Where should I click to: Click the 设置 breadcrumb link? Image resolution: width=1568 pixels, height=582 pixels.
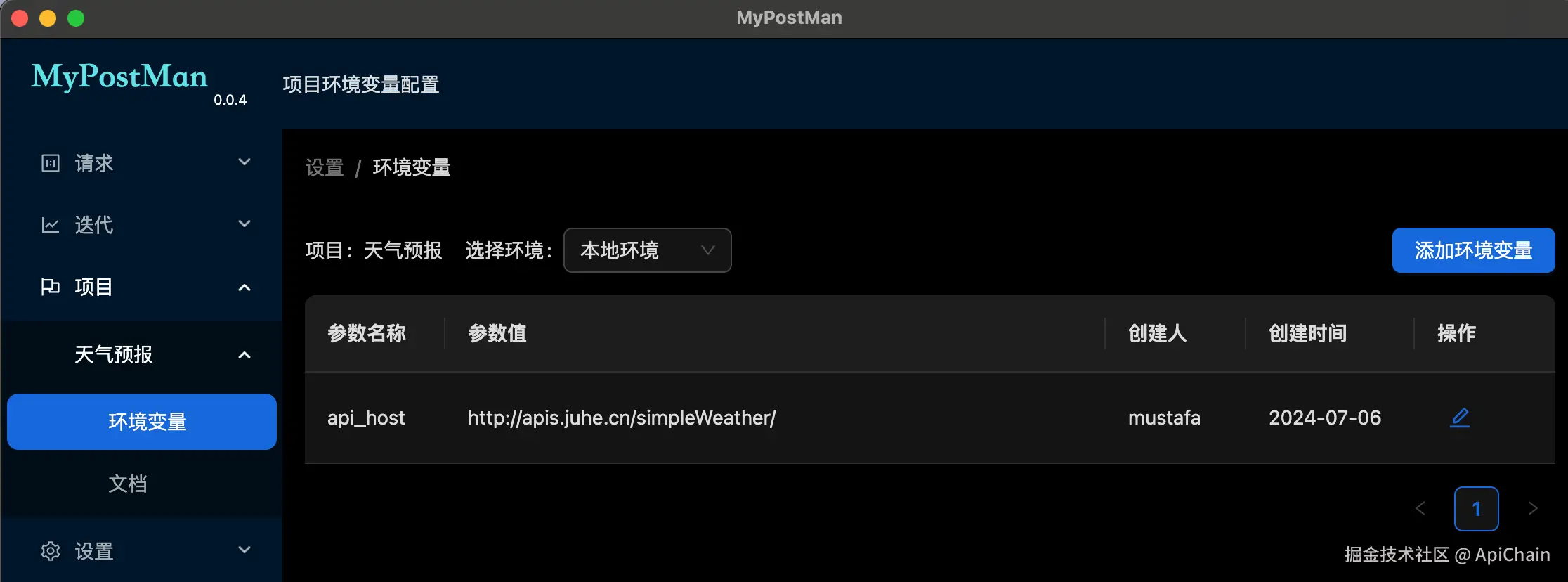325,168
